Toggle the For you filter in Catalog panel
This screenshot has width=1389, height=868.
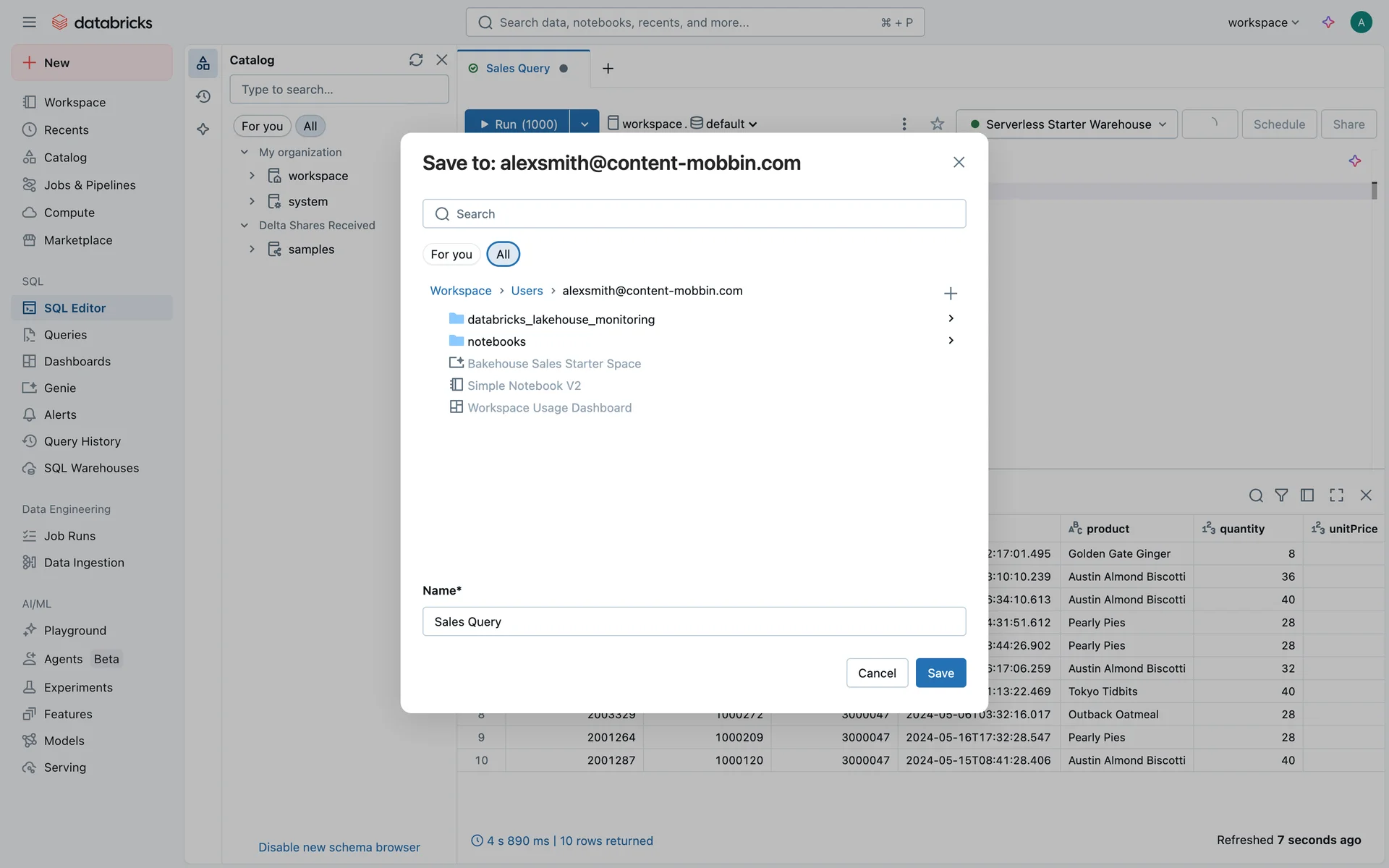[x=262, y=126]
